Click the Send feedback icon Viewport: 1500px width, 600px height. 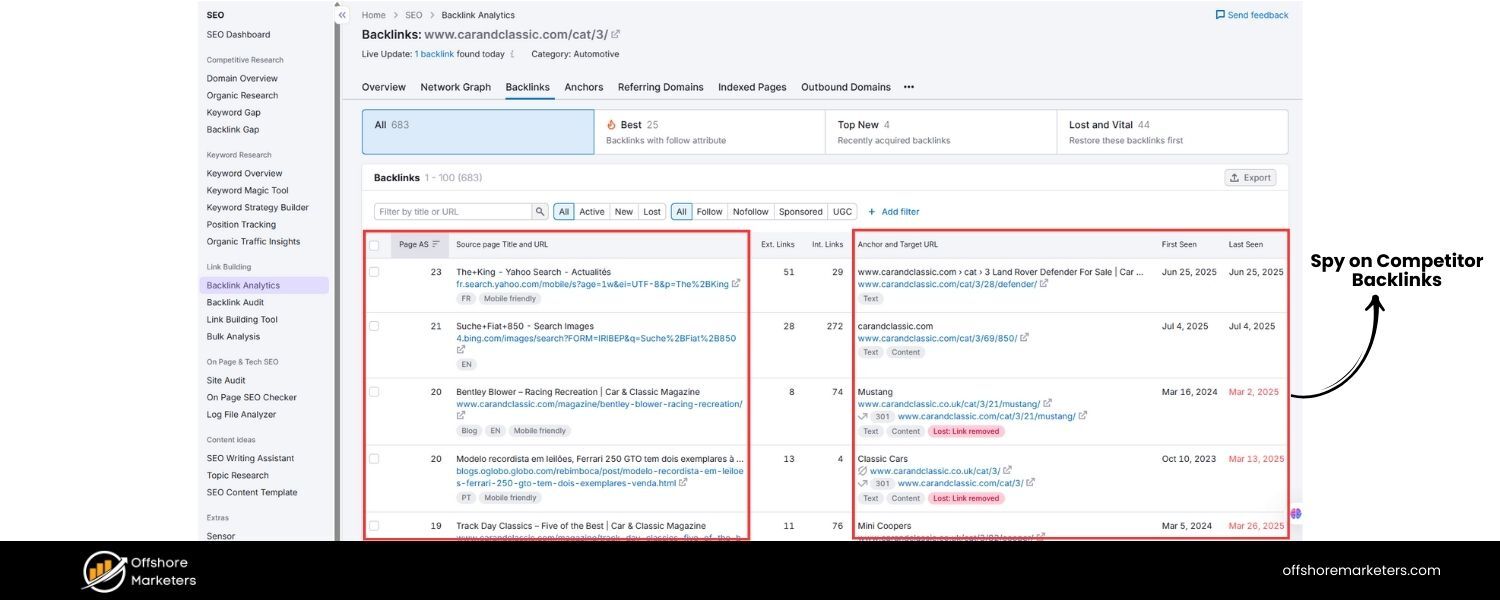[1219, 14]
